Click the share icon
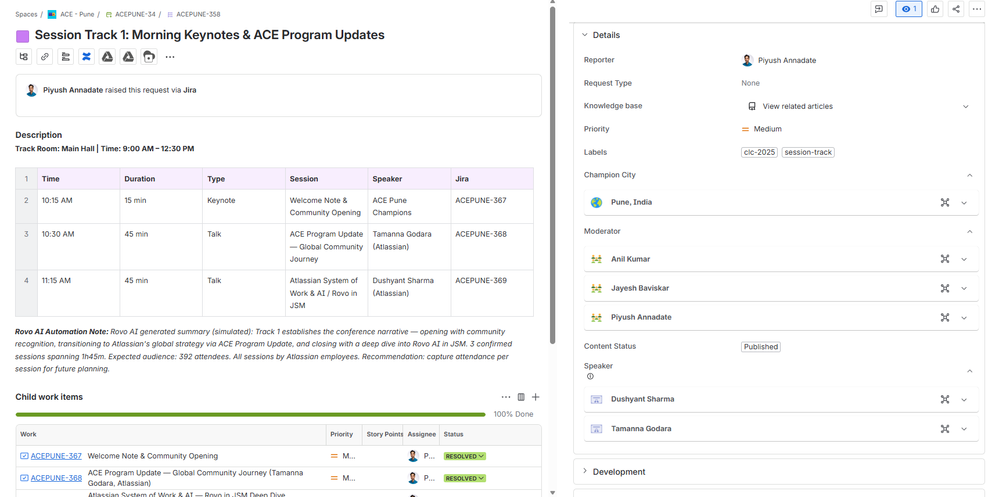This screenshot has width=999, height=497. tap(956, 9)
